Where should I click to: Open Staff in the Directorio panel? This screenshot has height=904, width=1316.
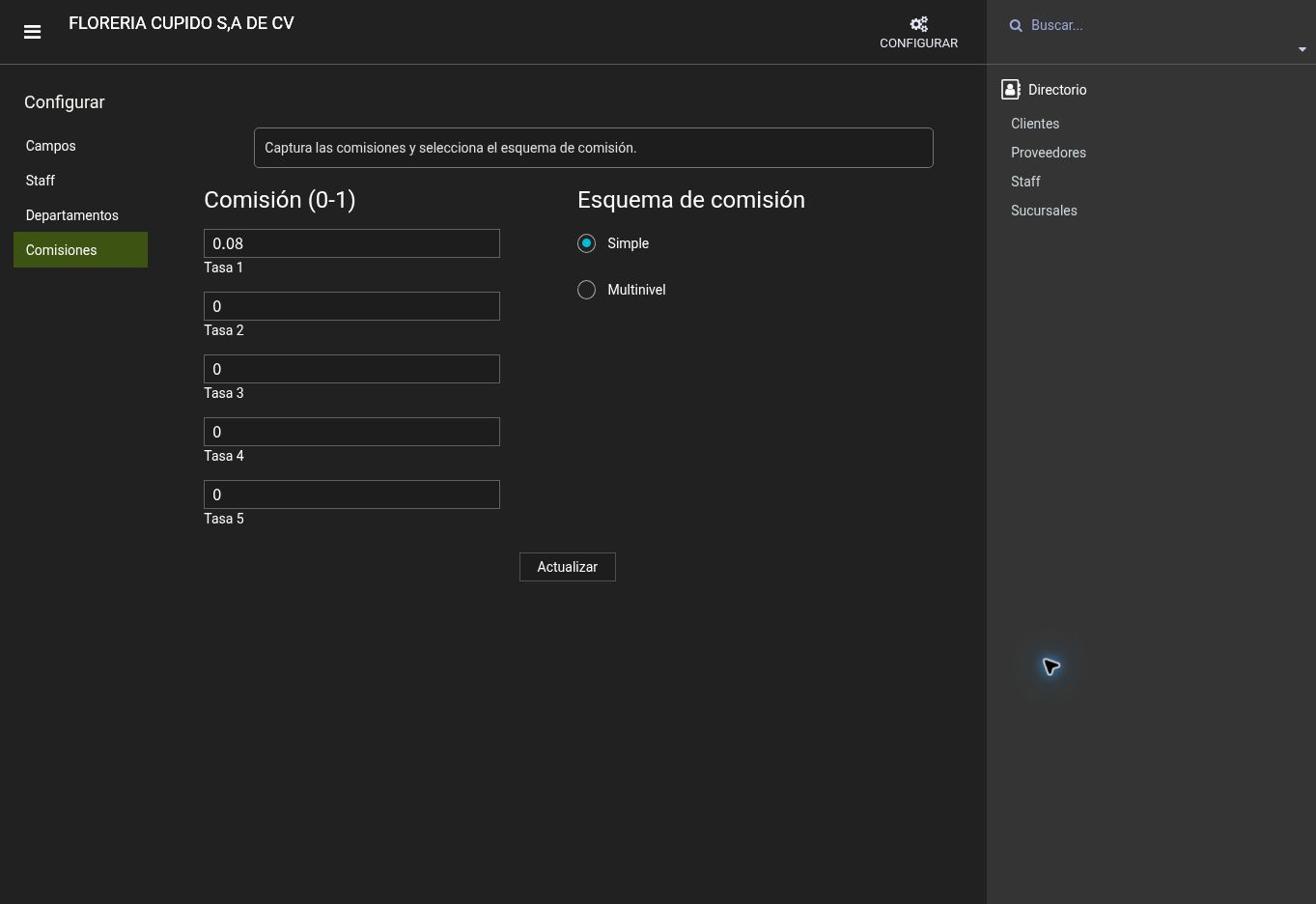[1025, 182]
